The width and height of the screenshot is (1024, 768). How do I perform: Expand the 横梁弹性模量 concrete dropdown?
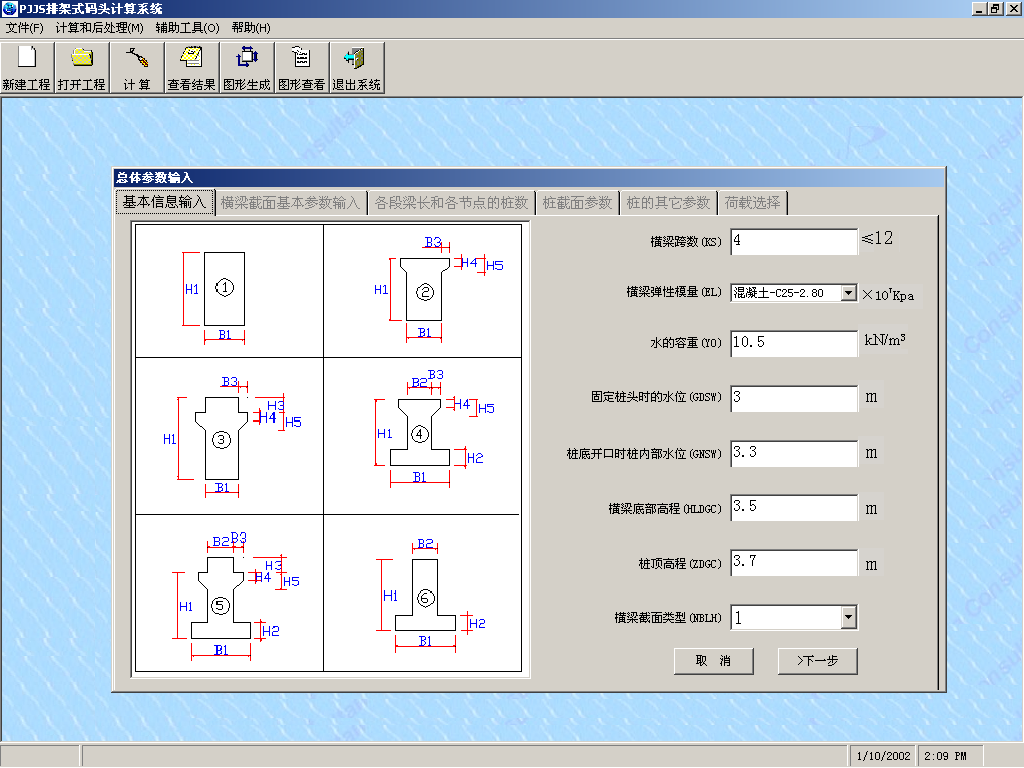click(x=848, y=293)
